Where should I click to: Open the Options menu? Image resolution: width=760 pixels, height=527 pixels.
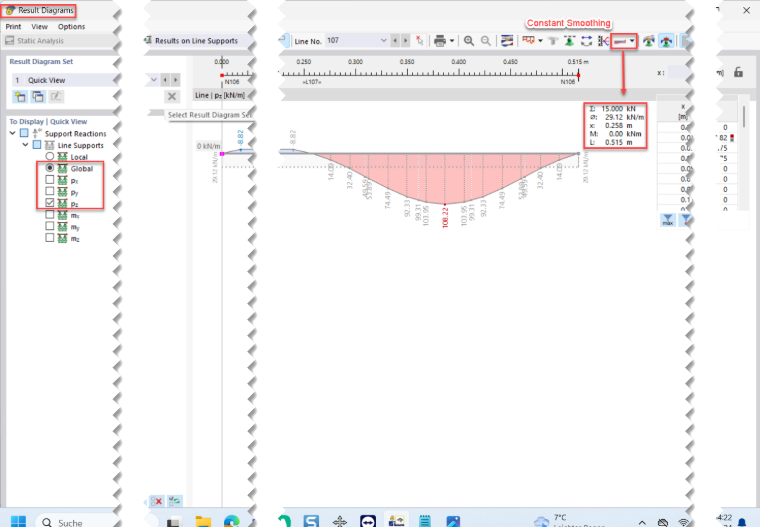click(71, 27)
